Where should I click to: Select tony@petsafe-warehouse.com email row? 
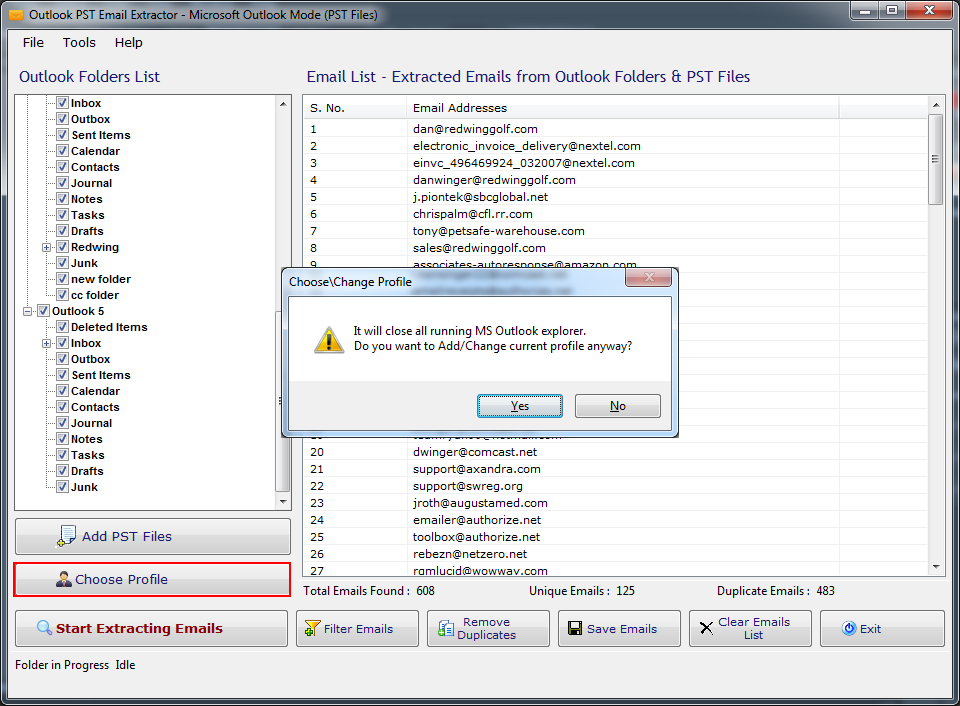coord(616,231)
